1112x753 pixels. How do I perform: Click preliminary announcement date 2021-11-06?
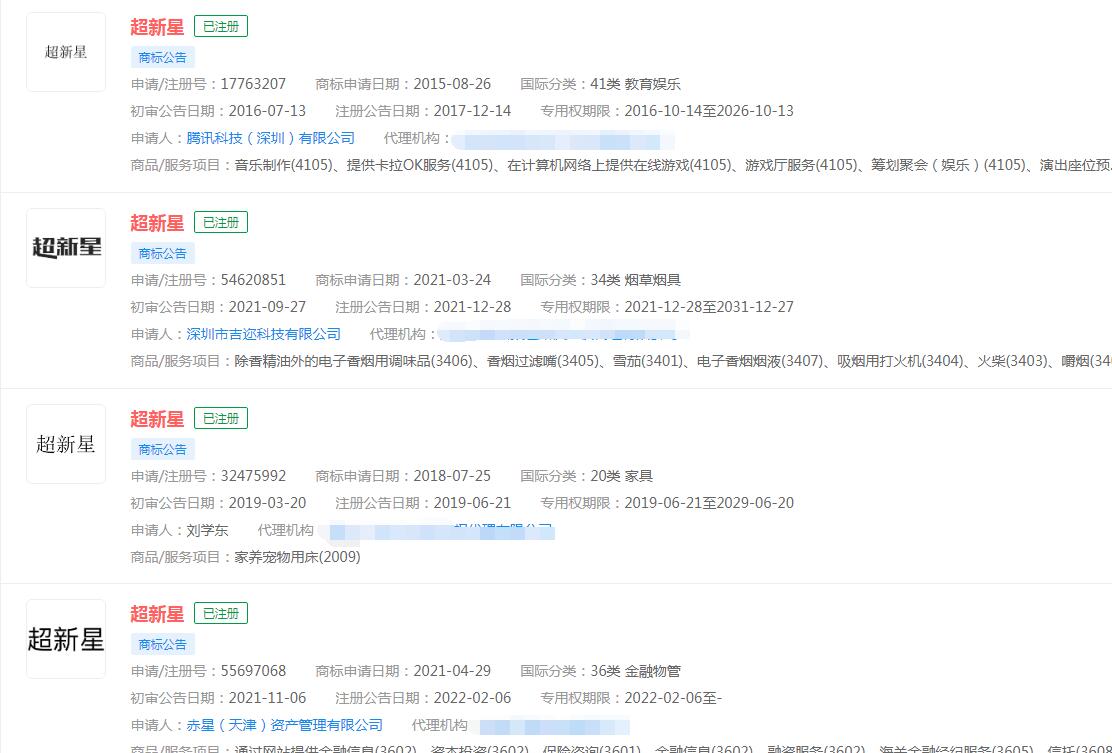click(267, 698)
